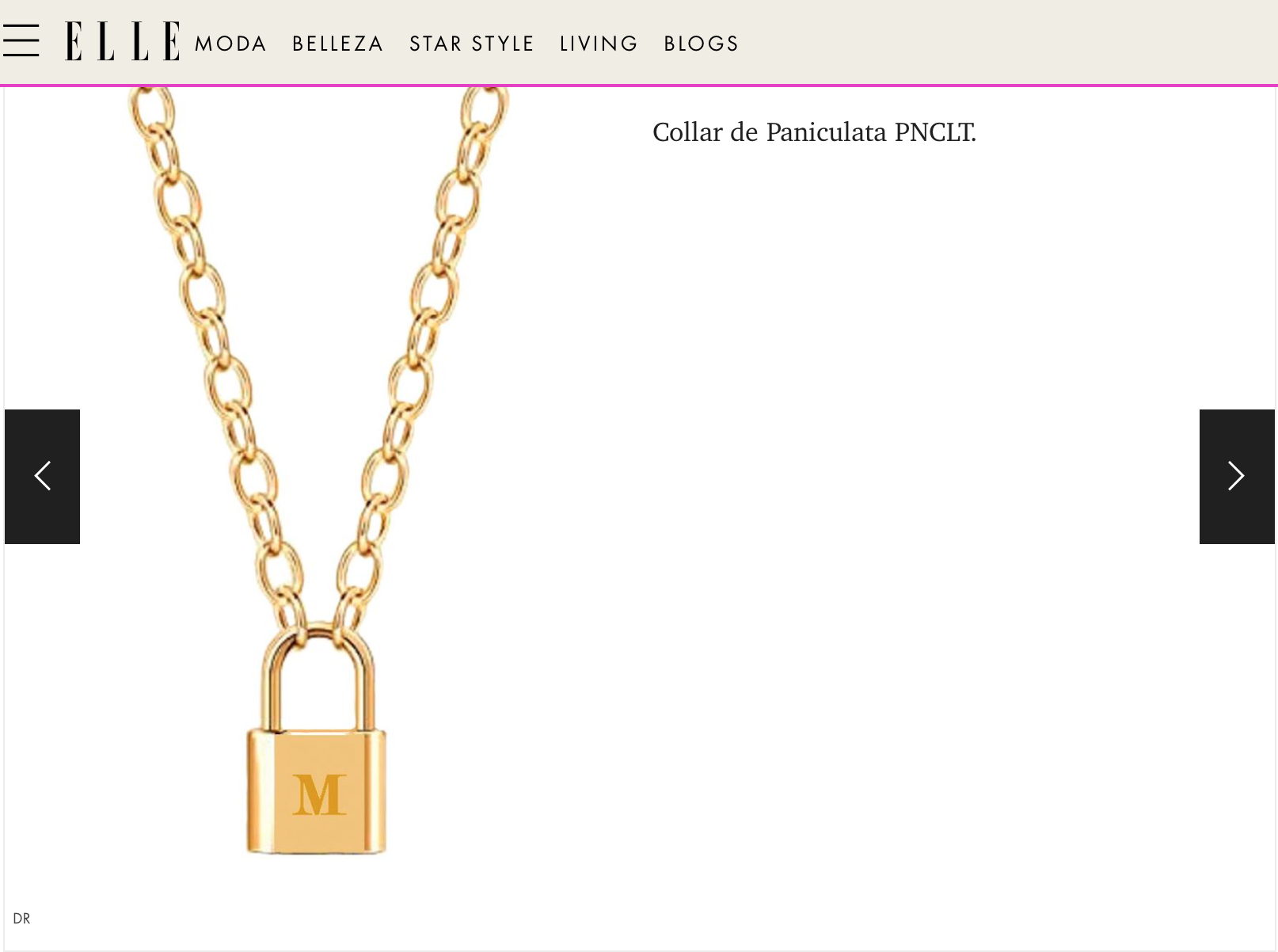1278x952 pixels.
Task: Click the engraved letter M
Action: click(x=319, y=794)
